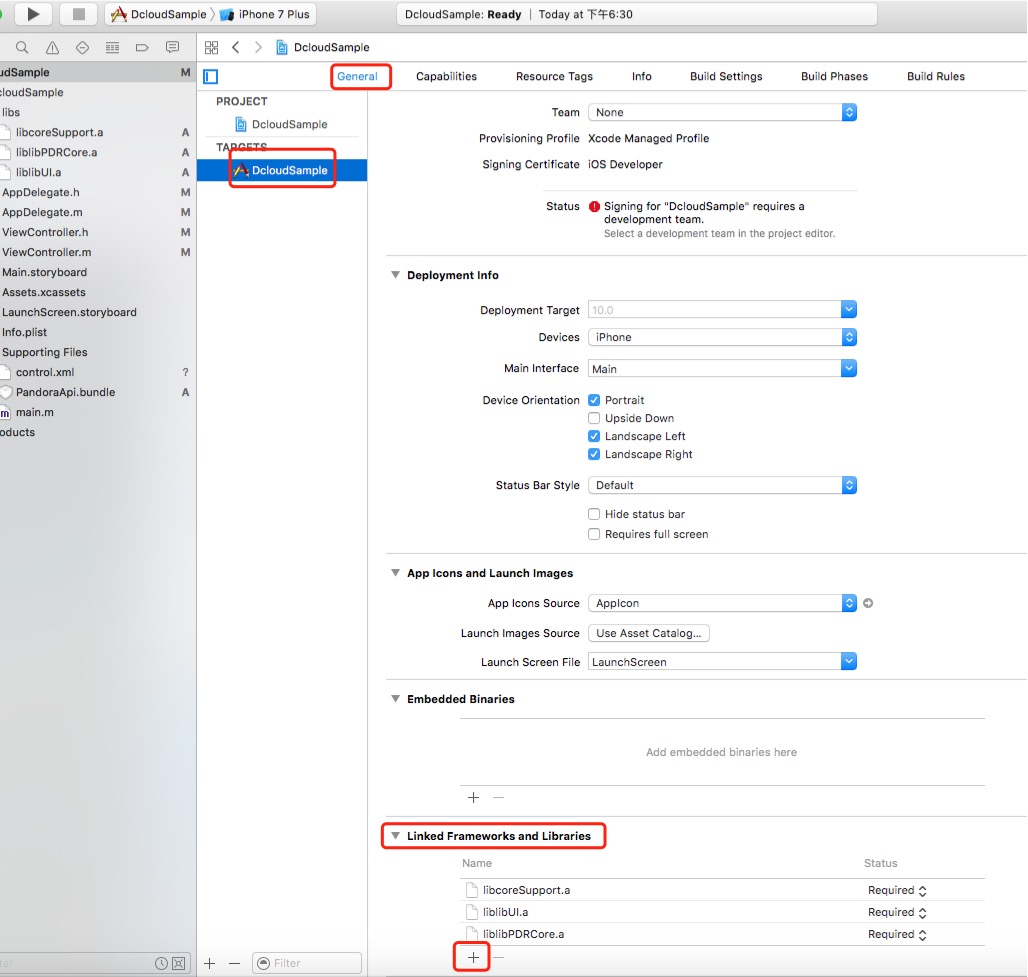
Task: Open the Devices dropdown
Action: 722,337
